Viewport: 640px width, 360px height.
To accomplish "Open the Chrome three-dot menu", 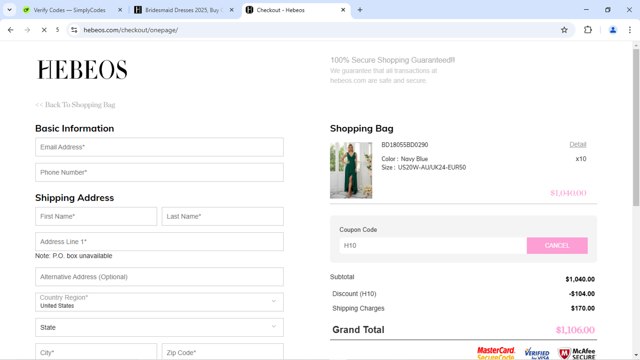I will coord(630,30).
